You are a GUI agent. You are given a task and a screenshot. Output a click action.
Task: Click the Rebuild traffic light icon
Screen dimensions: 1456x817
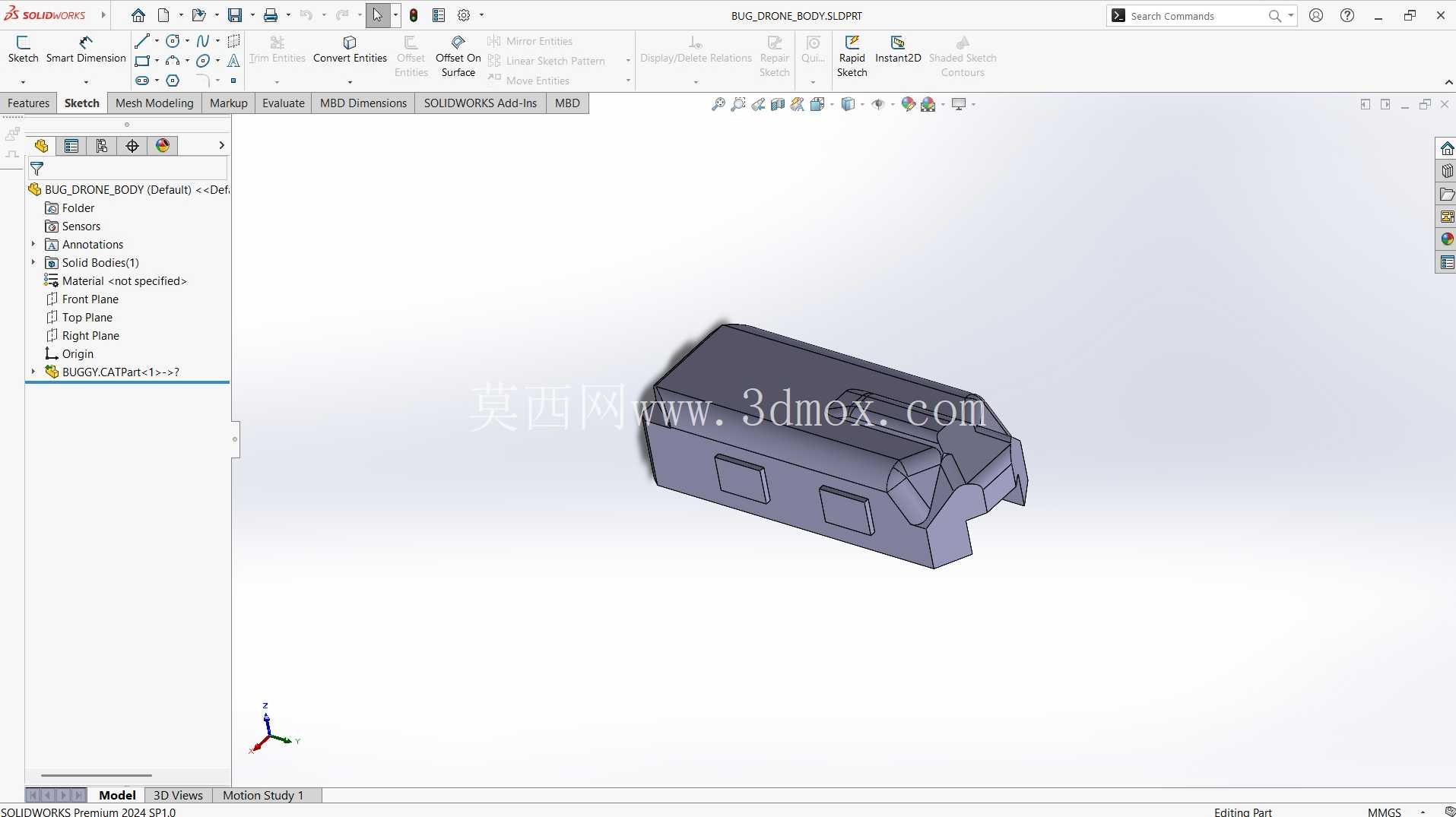point(414,15)
